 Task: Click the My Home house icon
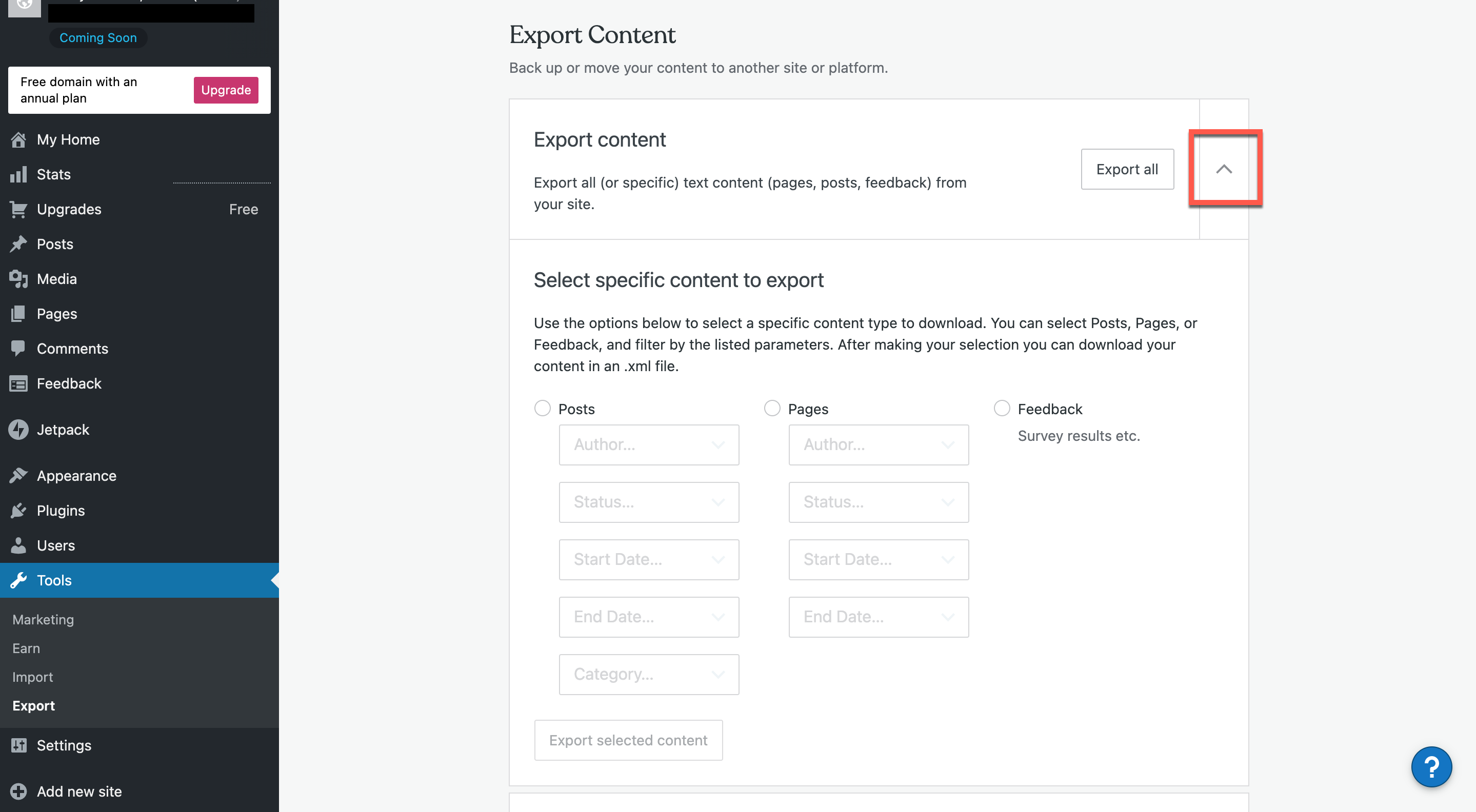(18, 140)
